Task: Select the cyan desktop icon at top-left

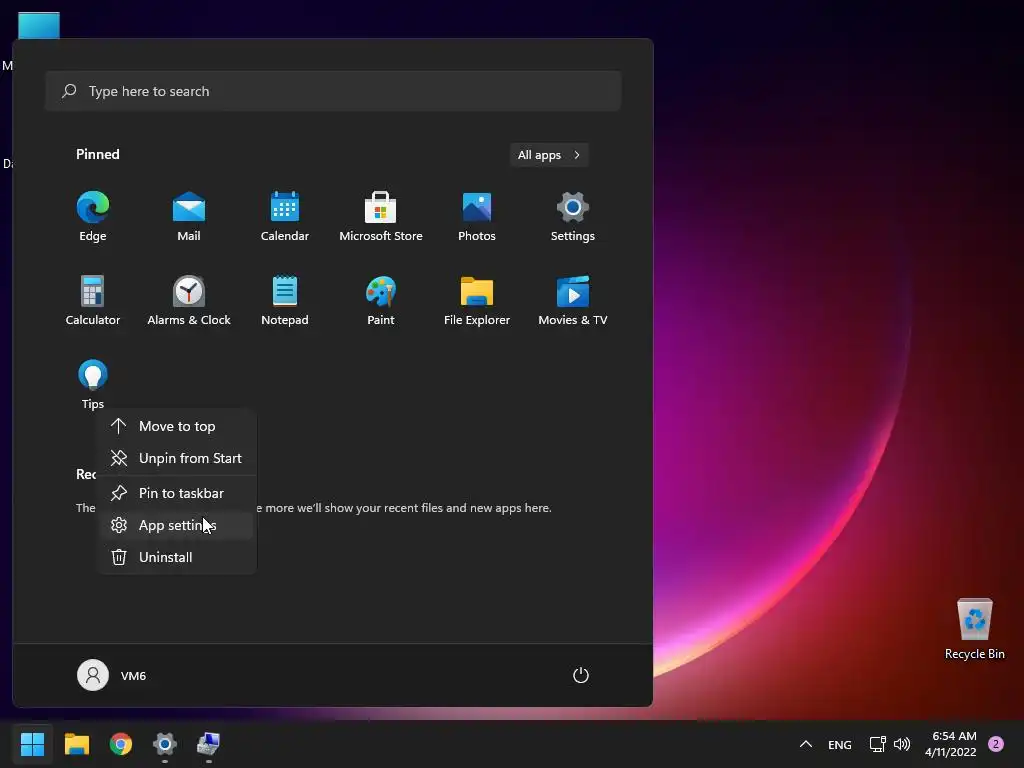Action: (x=39, y=25)
